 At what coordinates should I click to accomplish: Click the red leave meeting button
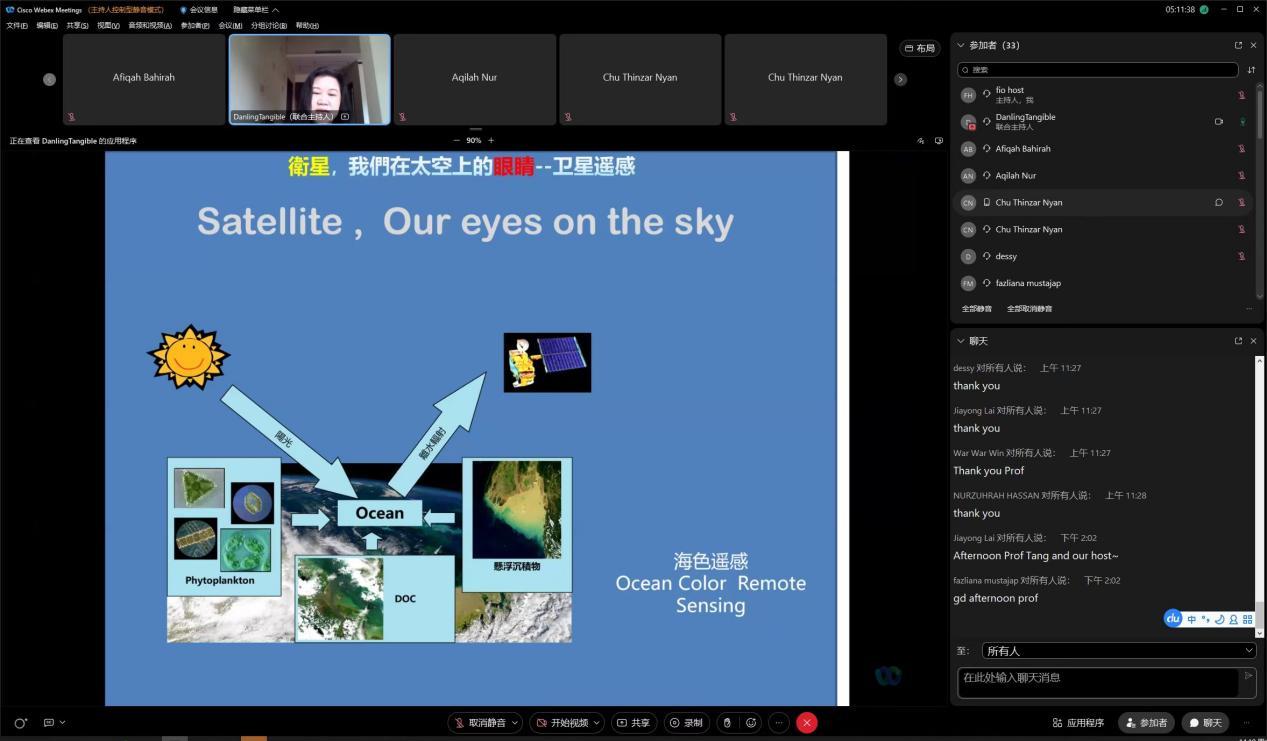(807, 722)
